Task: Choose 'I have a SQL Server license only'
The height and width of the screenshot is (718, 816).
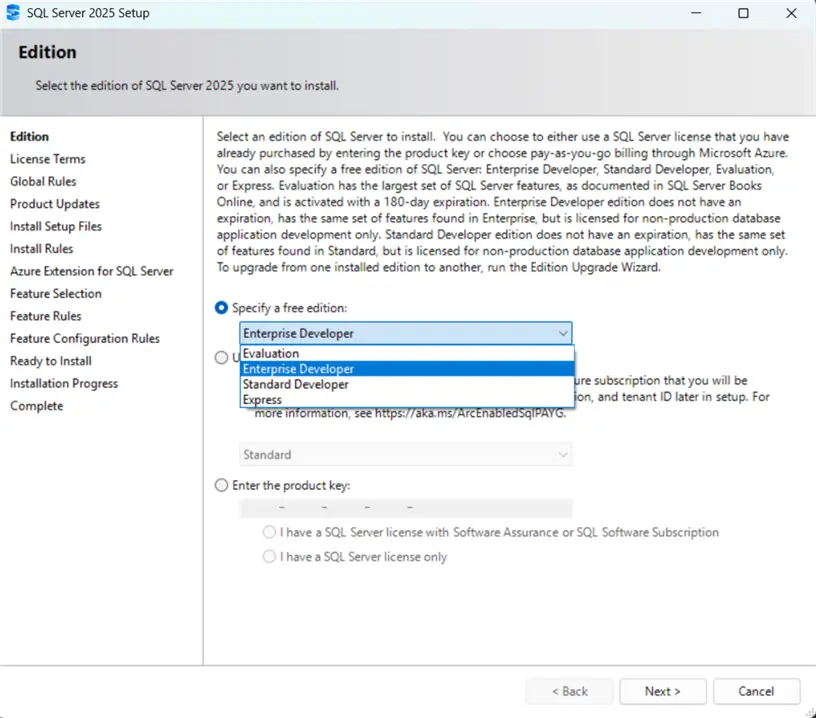Action: coord(269,557)
